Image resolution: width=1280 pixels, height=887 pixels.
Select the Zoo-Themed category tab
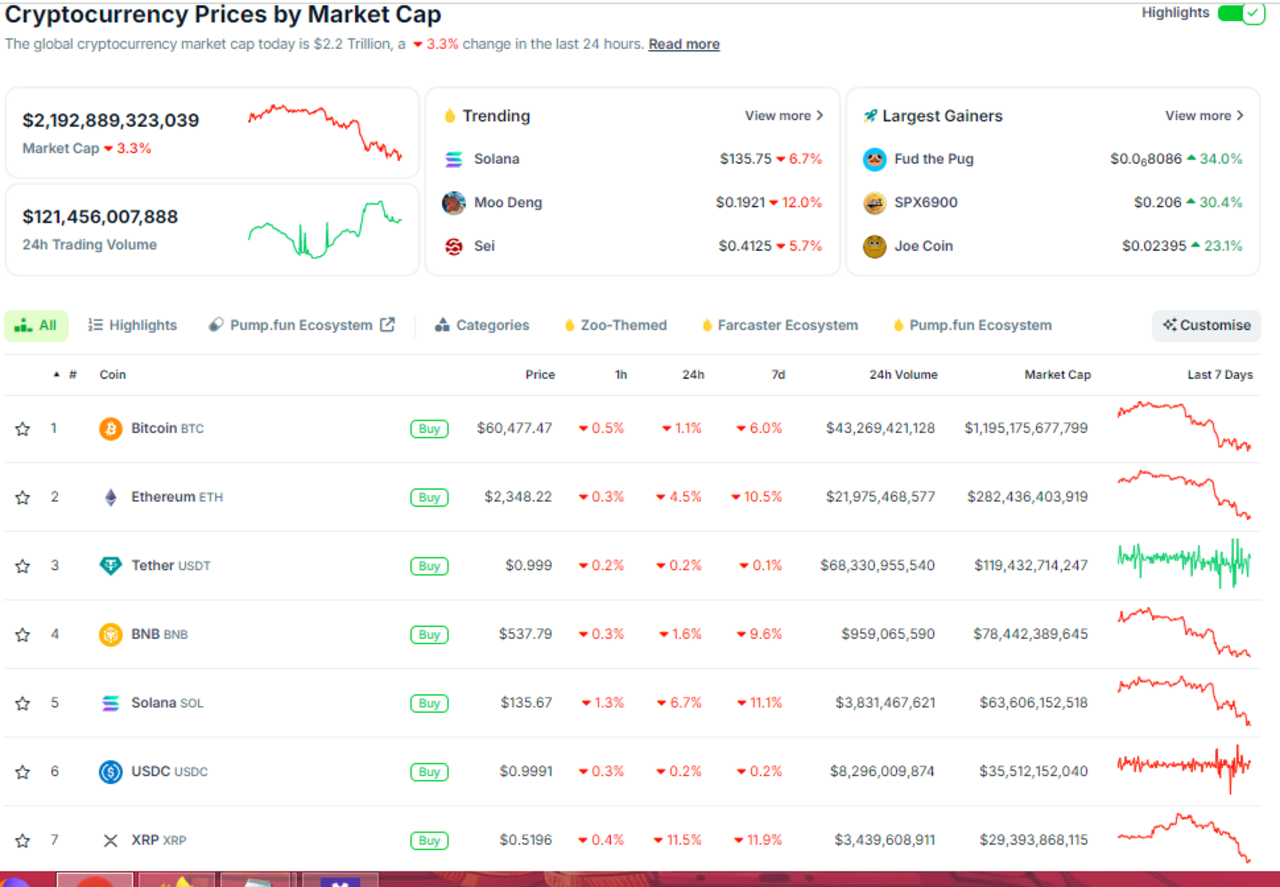click(614, 325)
